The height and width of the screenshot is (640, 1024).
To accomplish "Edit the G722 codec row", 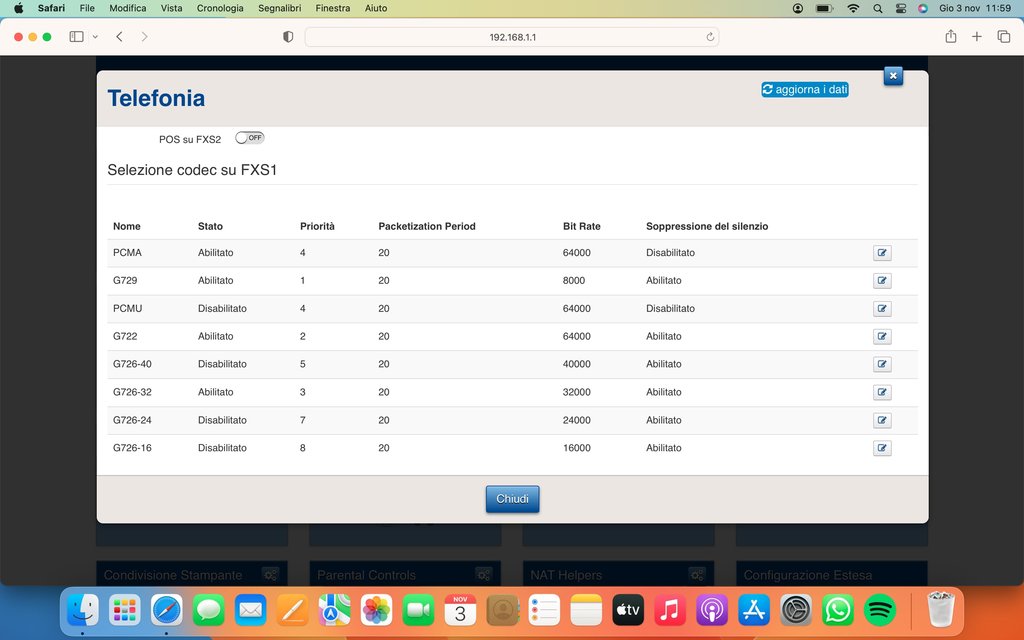I will [882, 337].
